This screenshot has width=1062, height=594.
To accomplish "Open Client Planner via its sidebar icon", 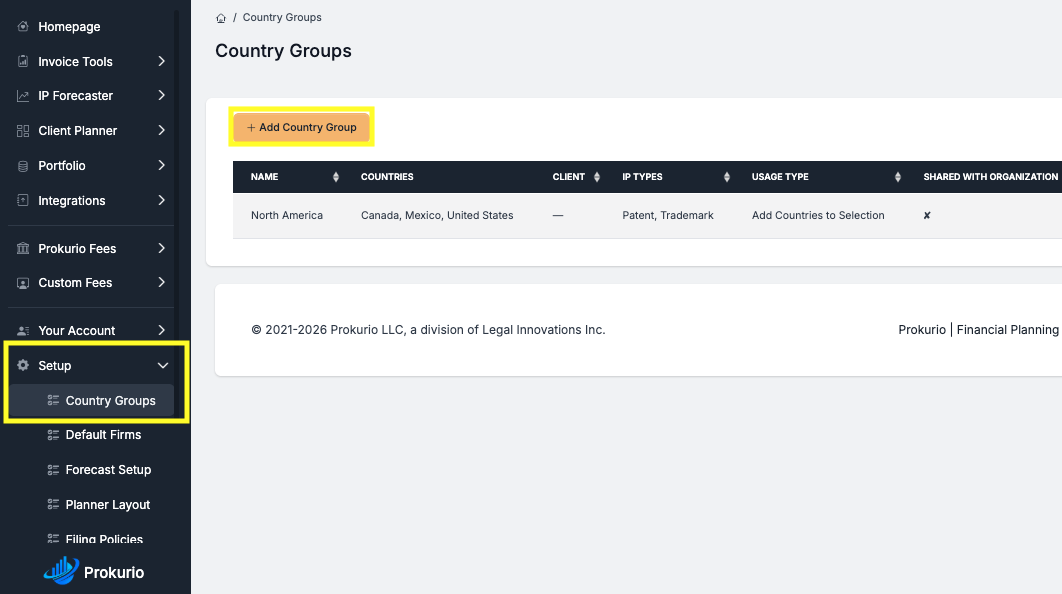I will tap(22, 130).
